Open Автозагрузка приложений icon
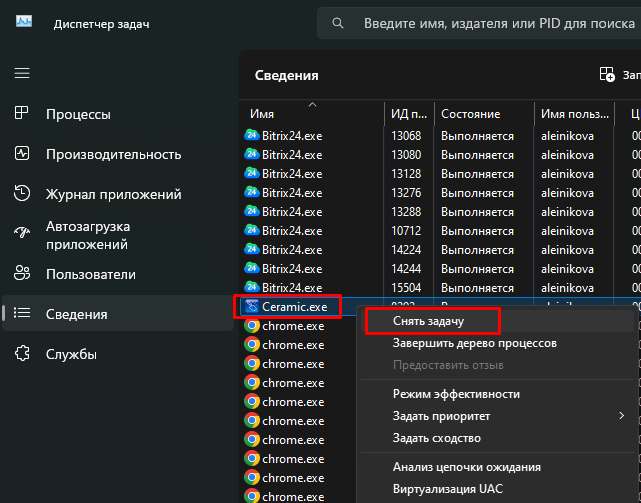 (22, 234)
